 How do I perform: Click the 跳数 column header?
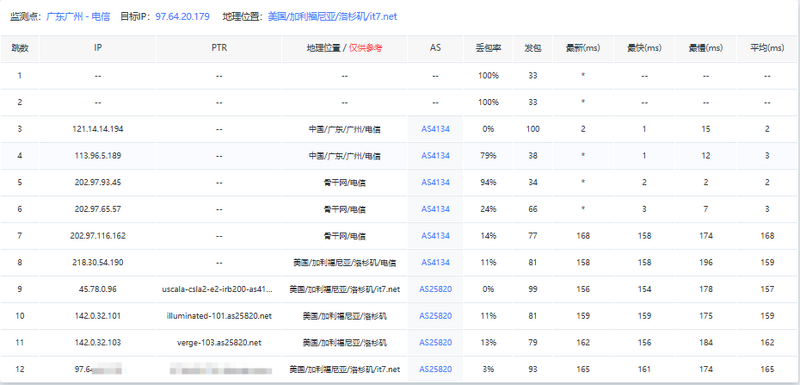(x=20, y=48)
